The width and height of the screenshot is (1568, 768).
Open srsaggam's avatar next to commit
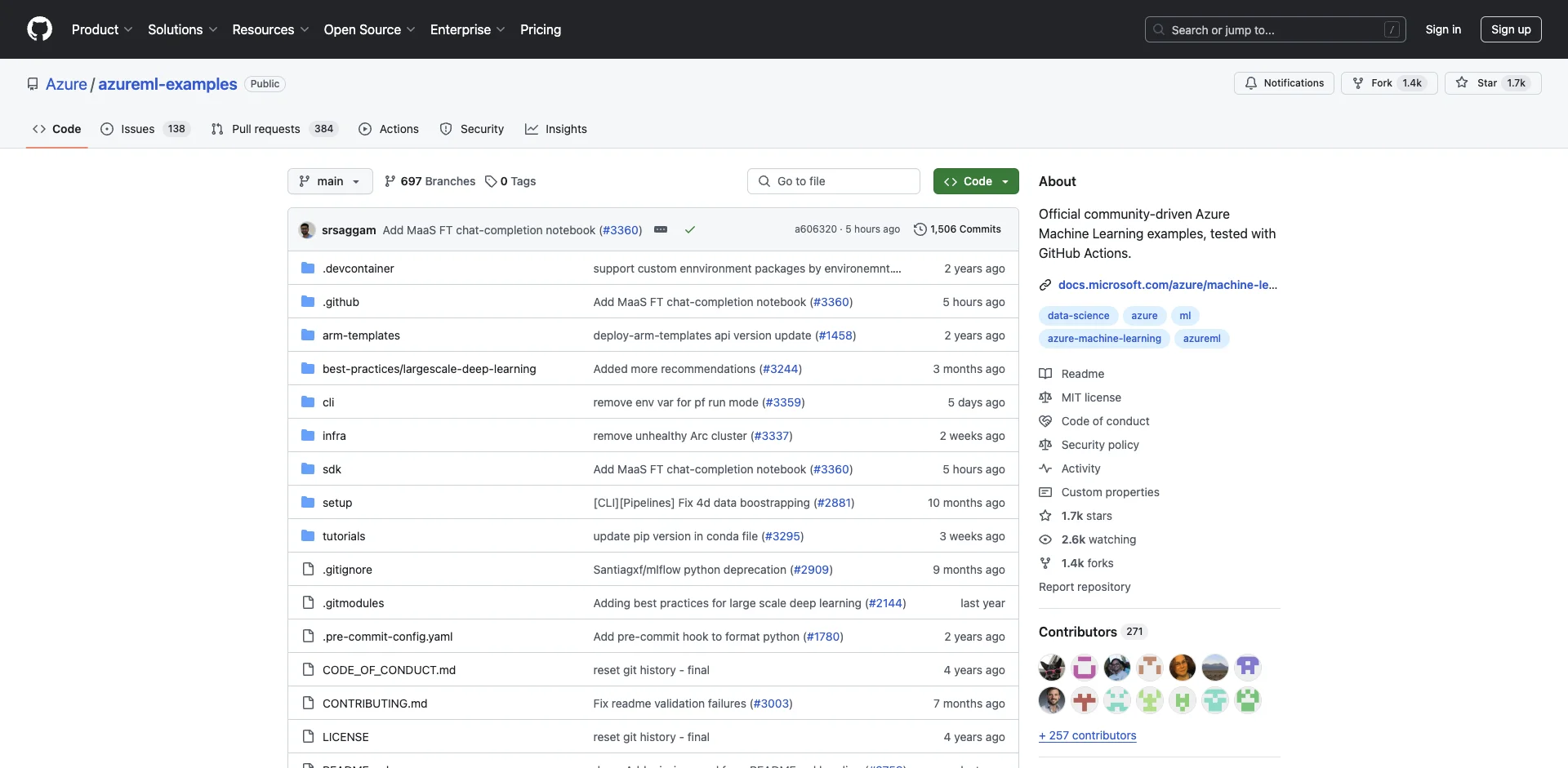tap(307, 230)
